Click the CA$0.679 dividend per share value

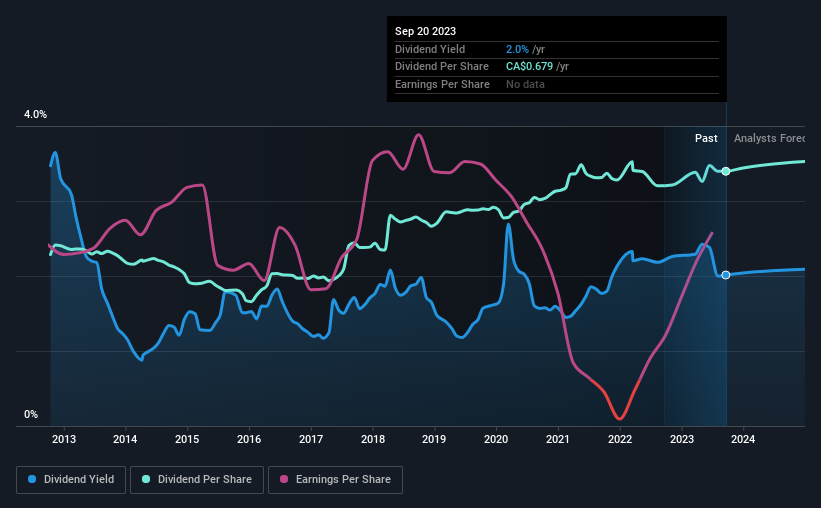pos(529,67)
